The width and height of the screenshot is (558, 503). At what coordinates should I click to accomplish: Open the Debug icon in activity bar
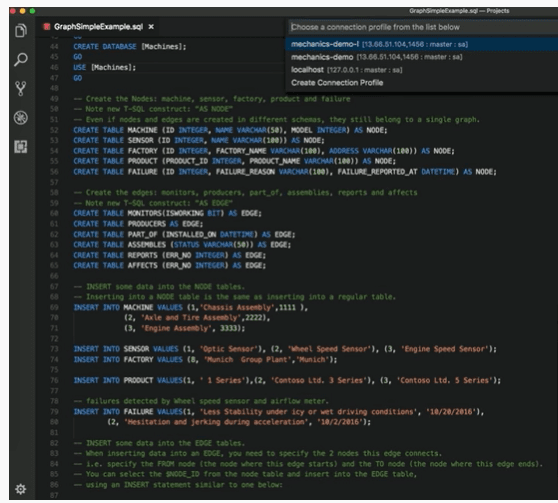(x=21, y=118)
